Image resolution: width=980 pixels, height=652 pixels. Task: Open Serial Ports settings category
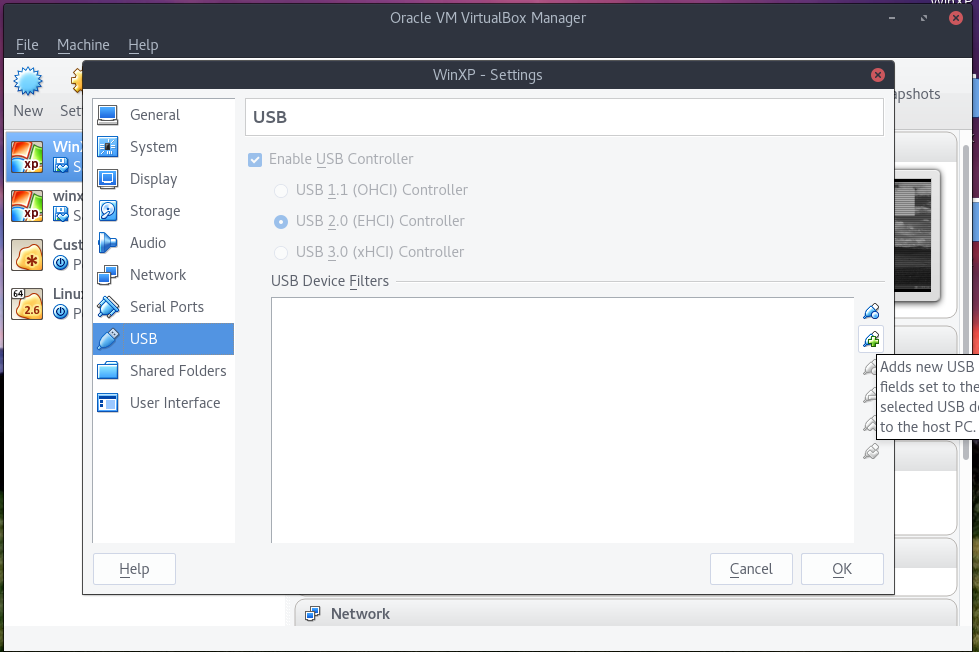point(163,307)
